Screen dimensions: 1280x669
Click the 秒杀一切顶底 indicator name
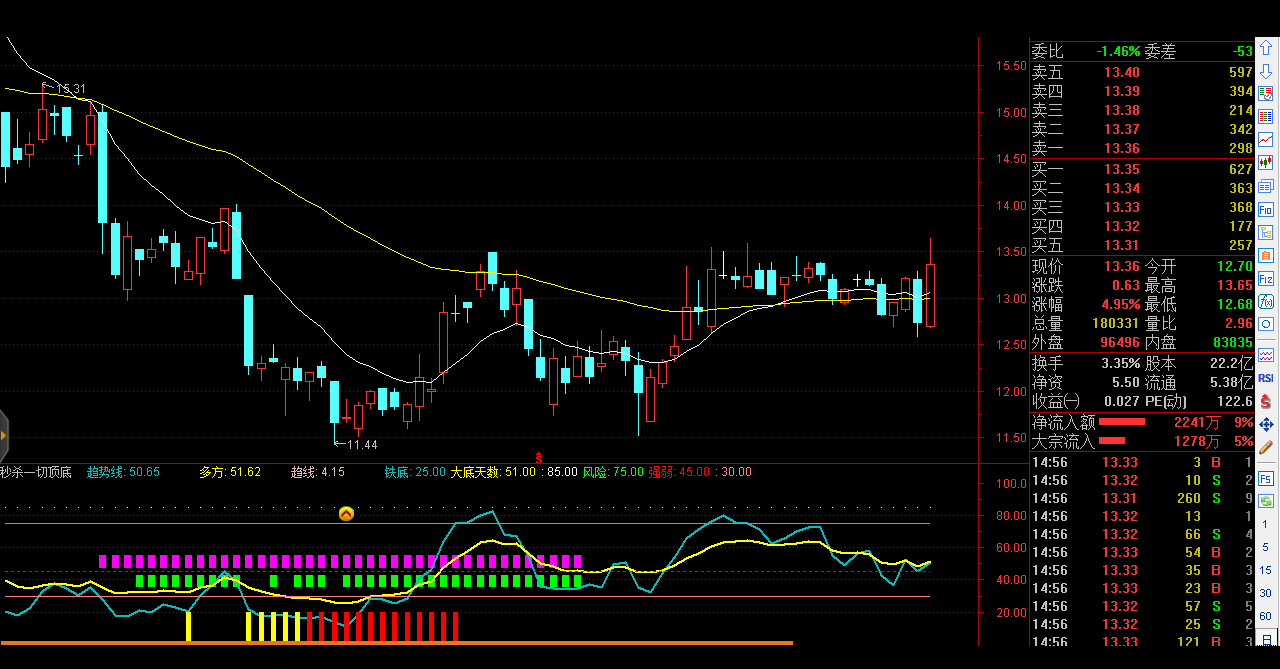click(36, 472)
